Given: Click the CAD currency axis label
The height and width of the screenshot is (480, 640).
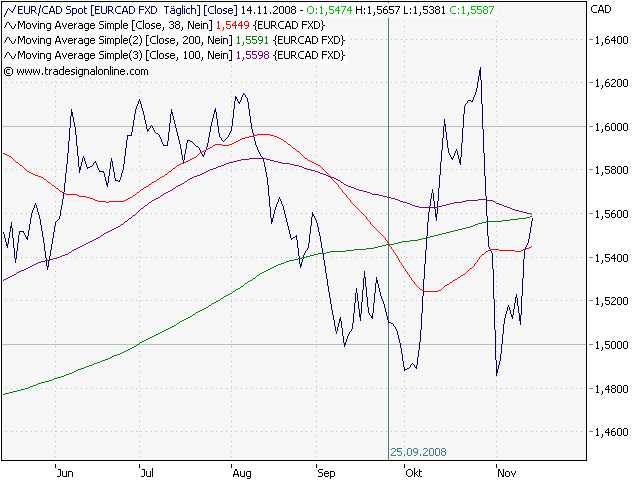Looking at the screenshot, I should 601,9.
